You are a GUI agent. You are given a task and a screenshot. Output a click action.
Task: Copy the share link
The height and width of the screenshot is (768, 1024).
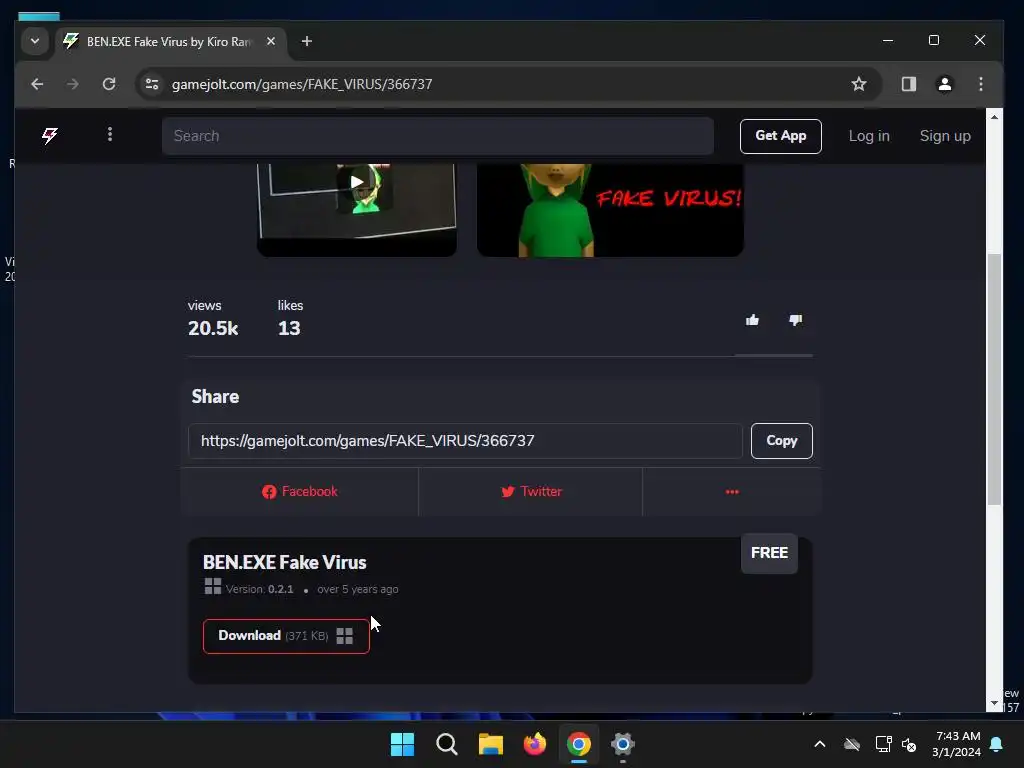782,441
